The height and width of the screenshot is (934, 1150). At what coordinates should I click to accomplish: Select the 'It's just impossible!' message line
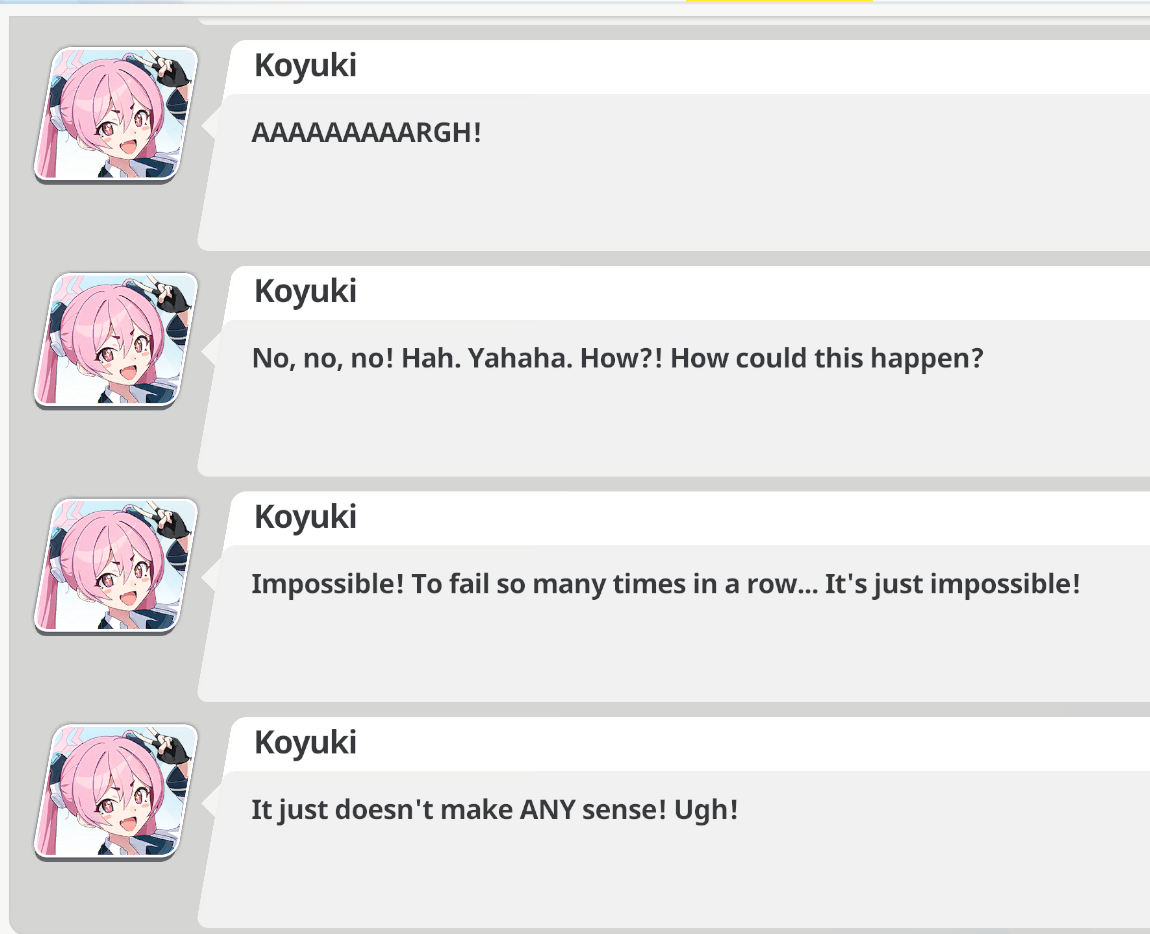[666, 585]
